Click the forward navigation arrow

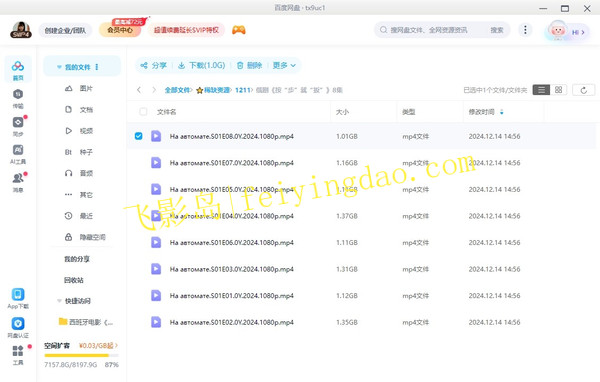[x=154, y=90]
